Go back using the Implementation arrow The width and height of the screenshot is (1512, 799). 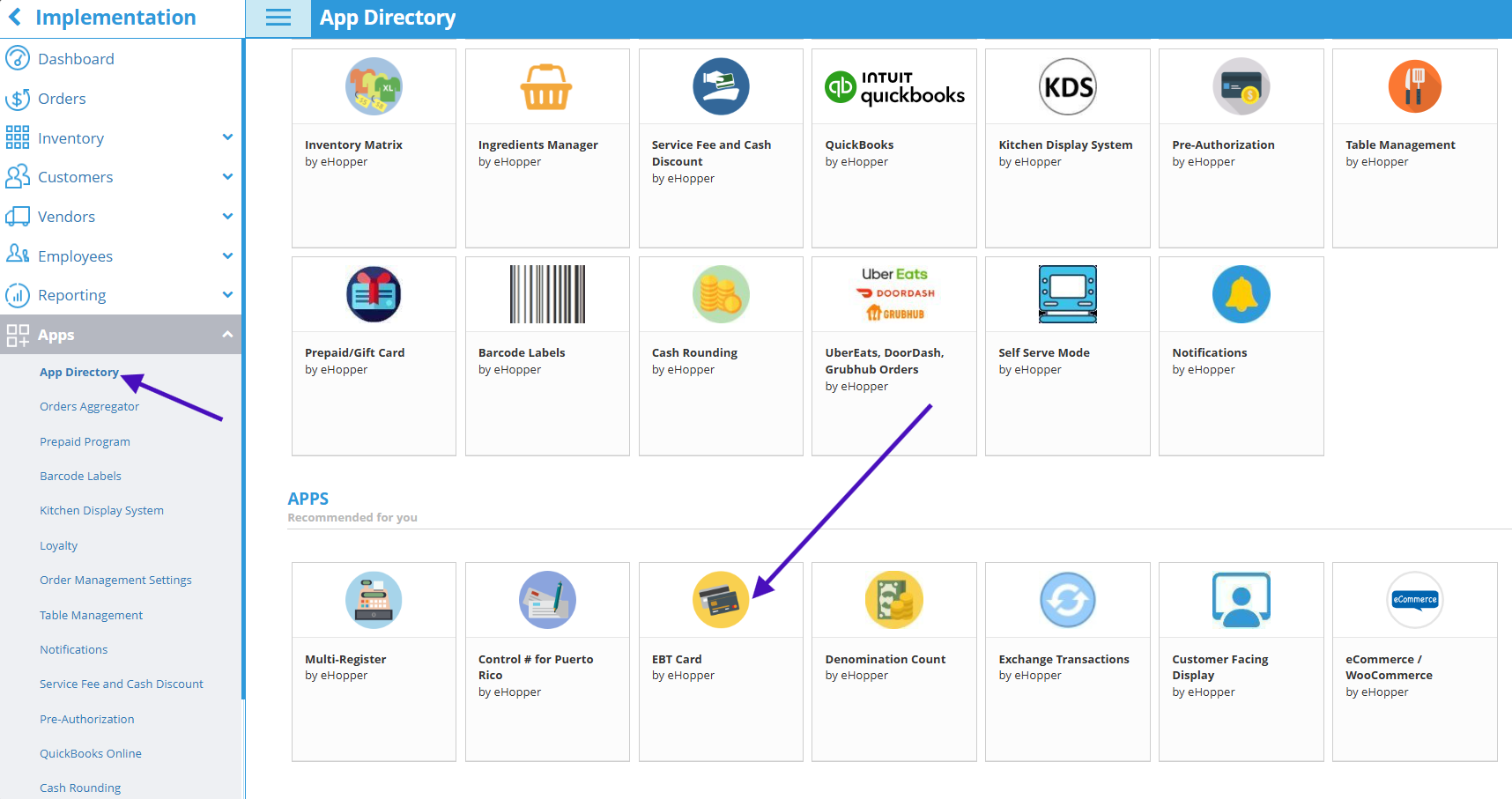pos(15,18)
